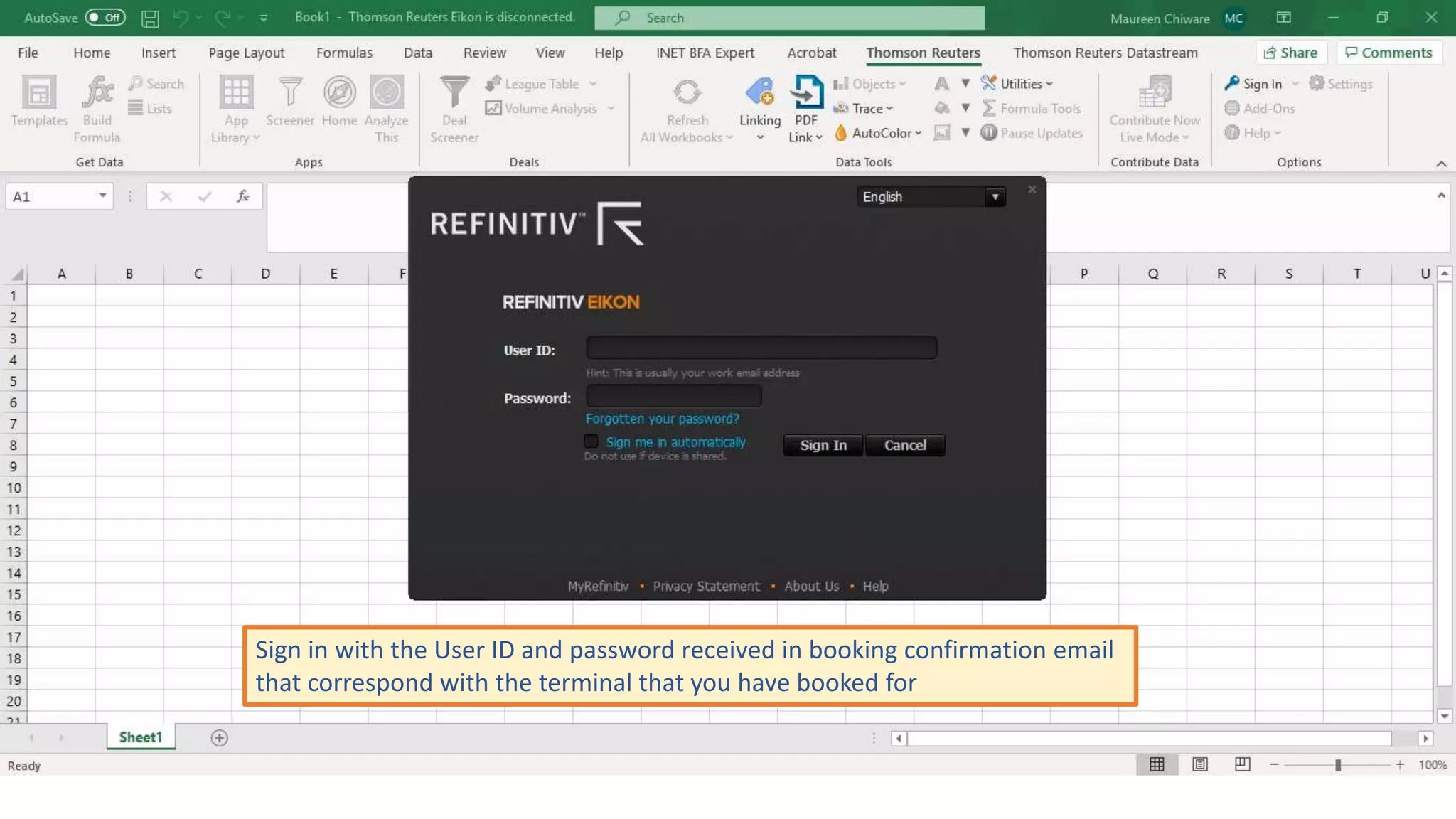
Task: Launch Build Formula wizard
Action: coord(97,109)
